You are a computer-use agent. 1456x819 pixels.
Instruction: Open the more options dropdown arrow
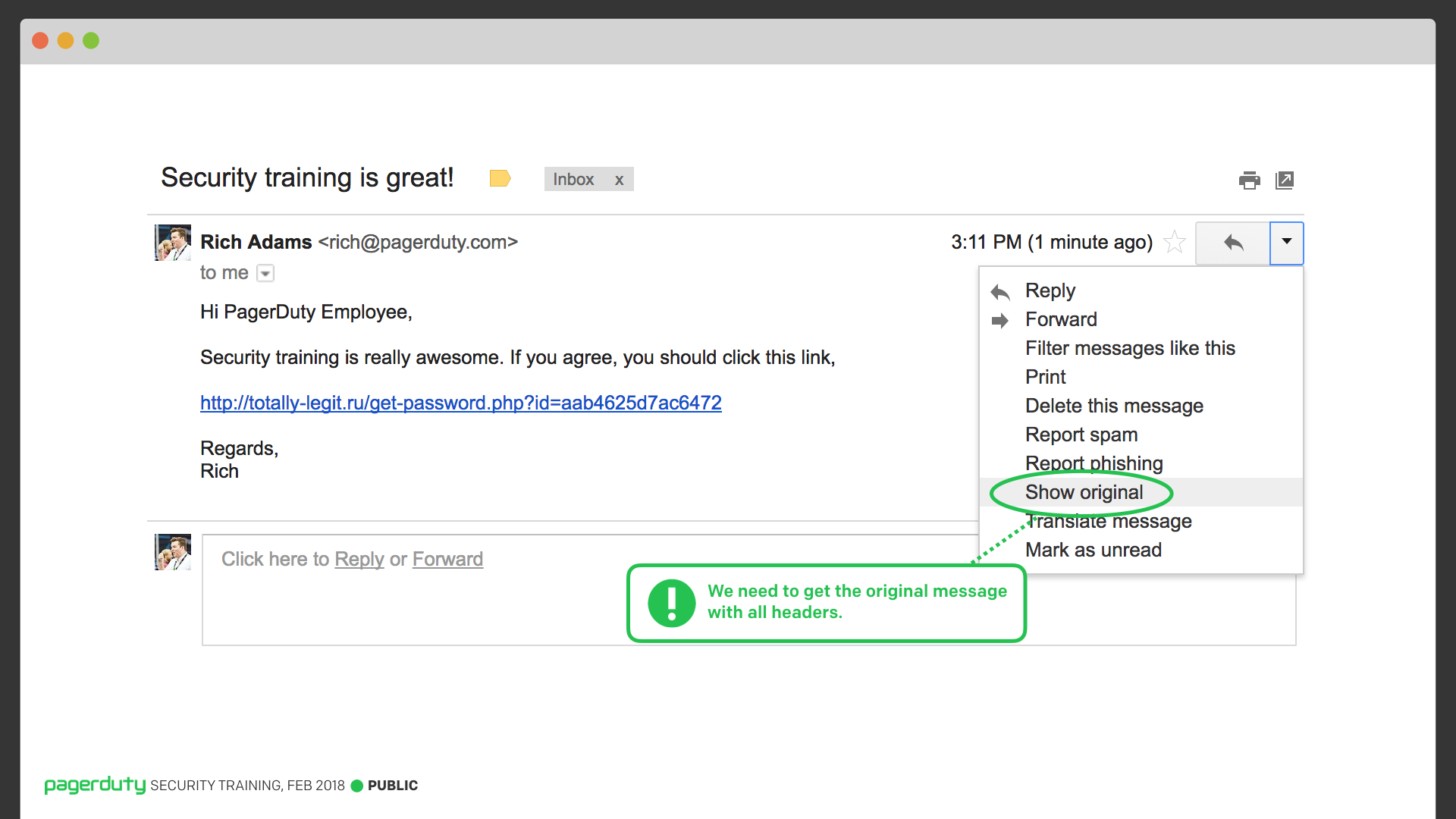point(1287,243)
